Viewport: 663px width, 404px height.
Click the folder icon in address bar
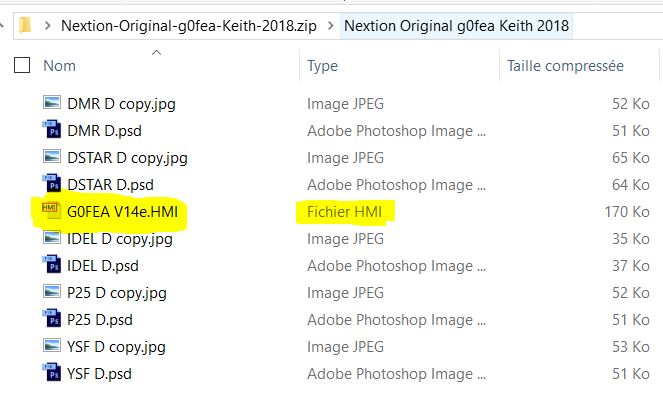pos(25,25)
